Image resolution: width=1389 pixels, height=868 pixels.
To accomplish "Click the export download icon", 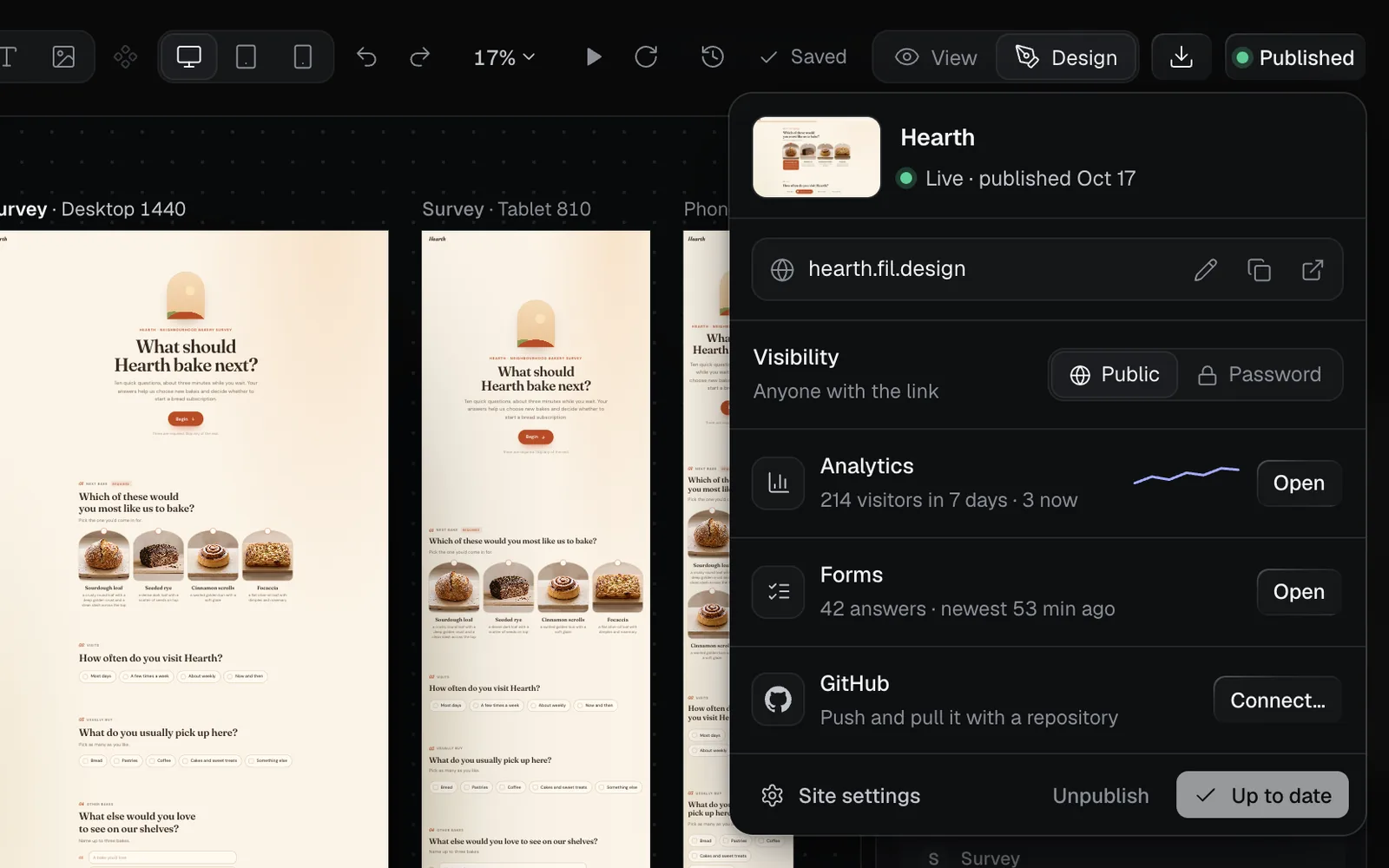I will coord(1182,57).
